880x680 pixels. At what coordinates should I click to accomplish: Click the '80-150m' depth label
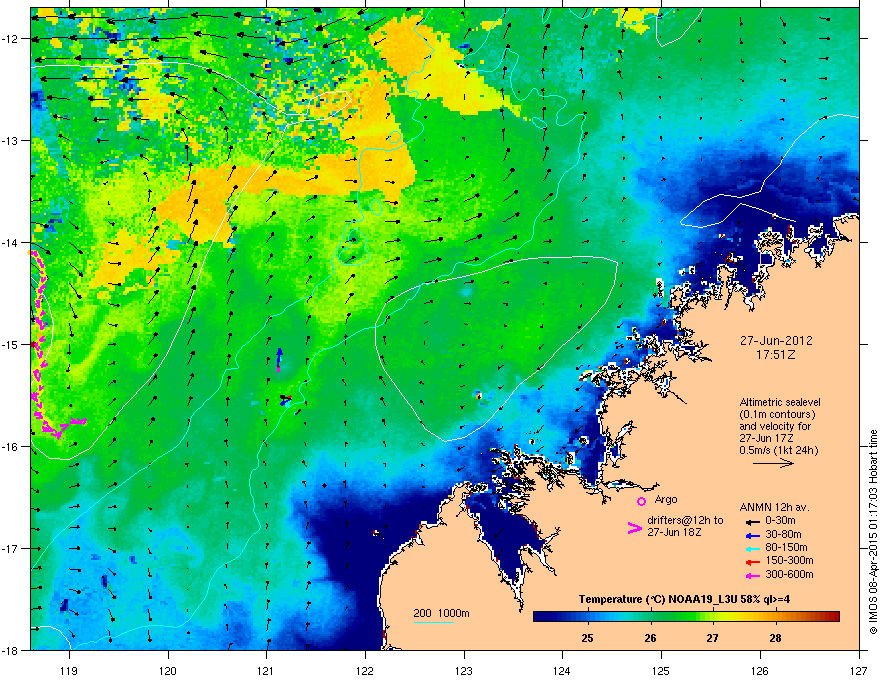coord(786,547)
